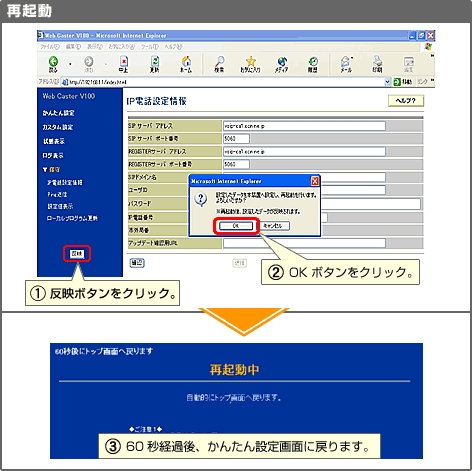The image size is (472, 471).
Task: Open the ファイル menu
Action: pyautogui.click(x=50, y=47)
